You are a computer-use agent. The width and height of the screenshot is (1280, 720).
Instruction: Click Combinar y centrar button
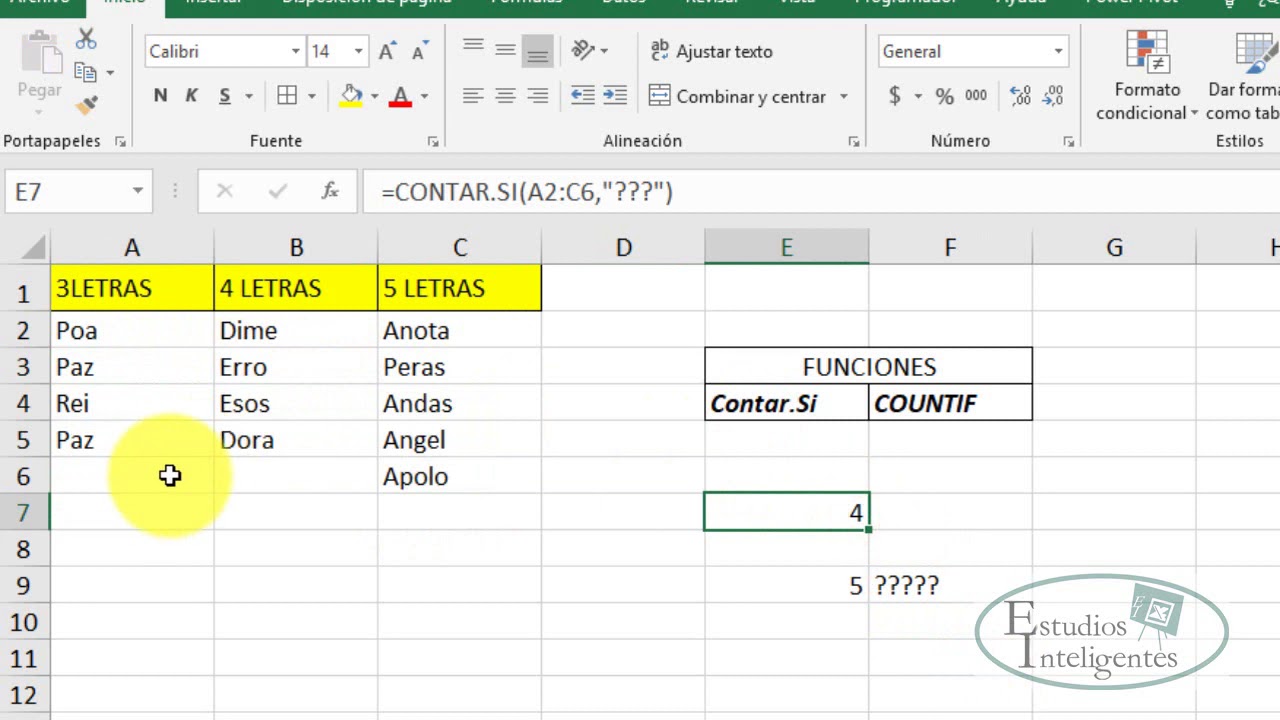pos(748,96)
